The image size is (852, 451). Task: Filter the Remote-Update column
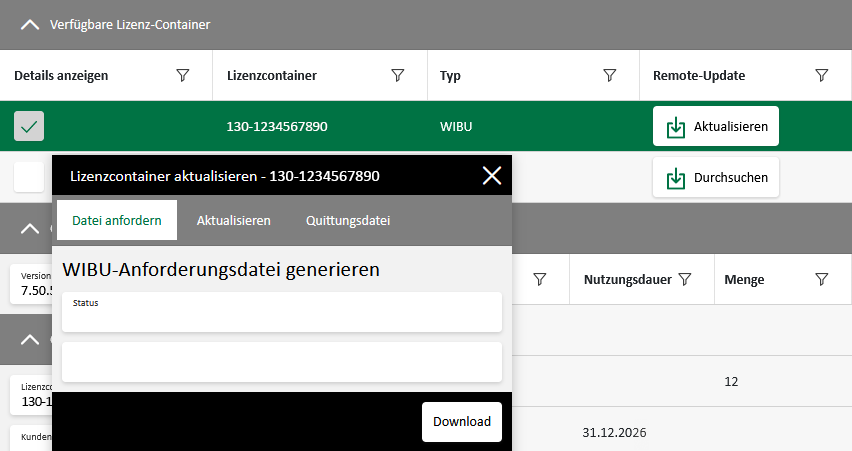pyautogui.click(x=821, y=75)
